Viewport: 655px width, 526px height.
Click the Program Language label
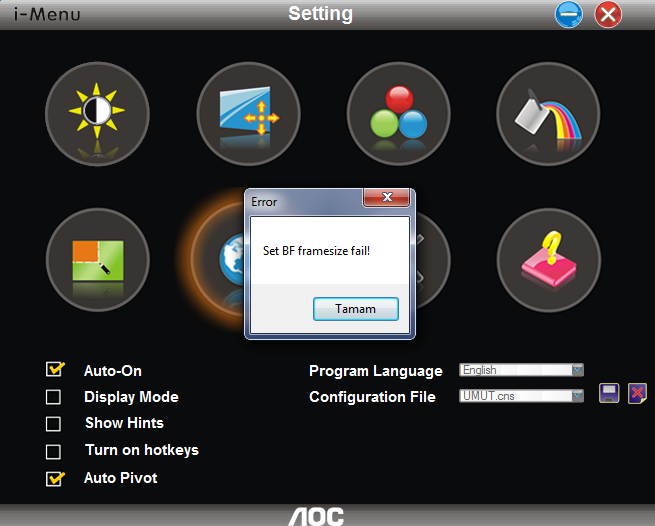376,371
